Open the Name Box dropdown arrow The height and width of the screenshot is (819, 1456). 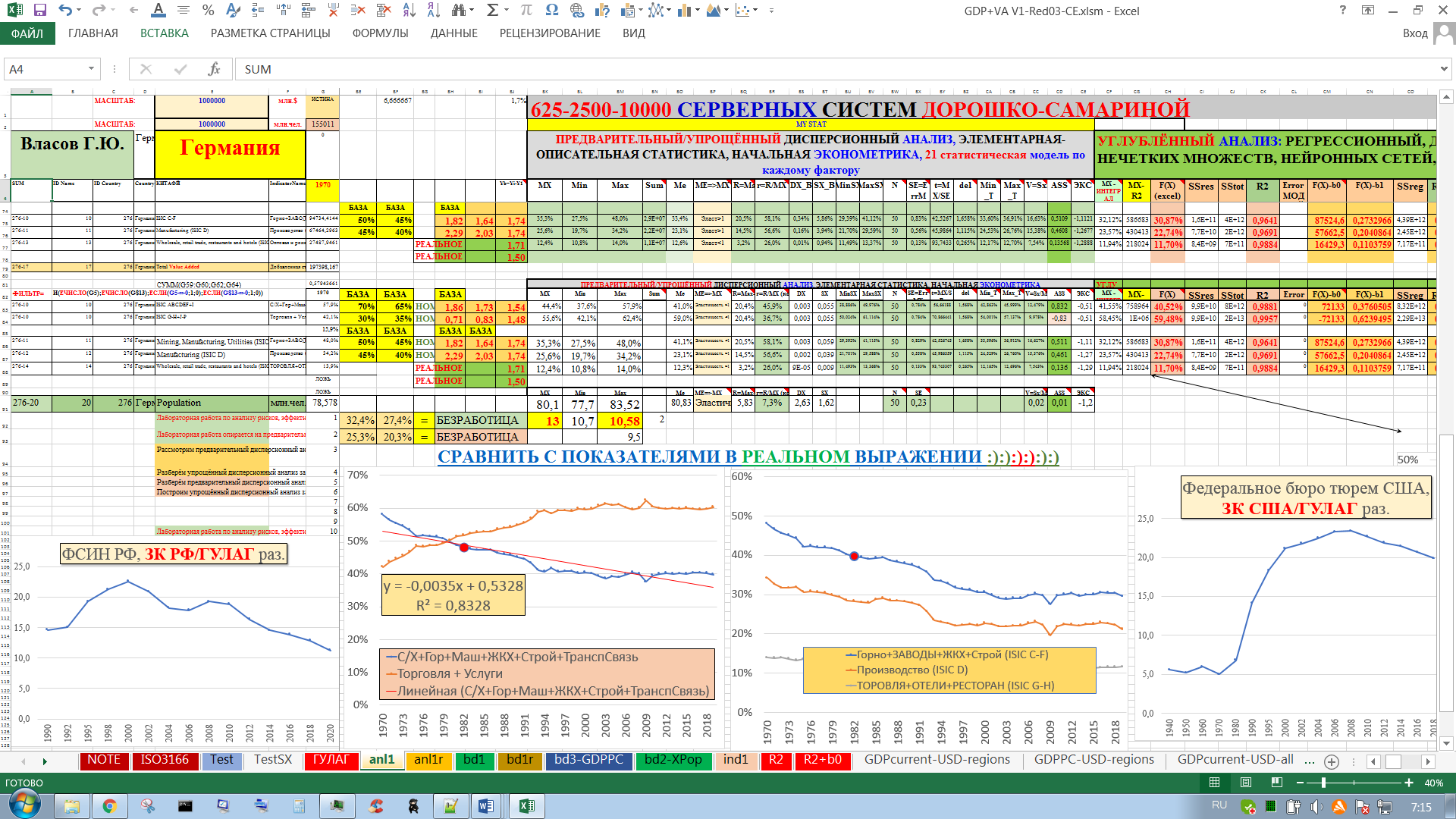[91, 69]
